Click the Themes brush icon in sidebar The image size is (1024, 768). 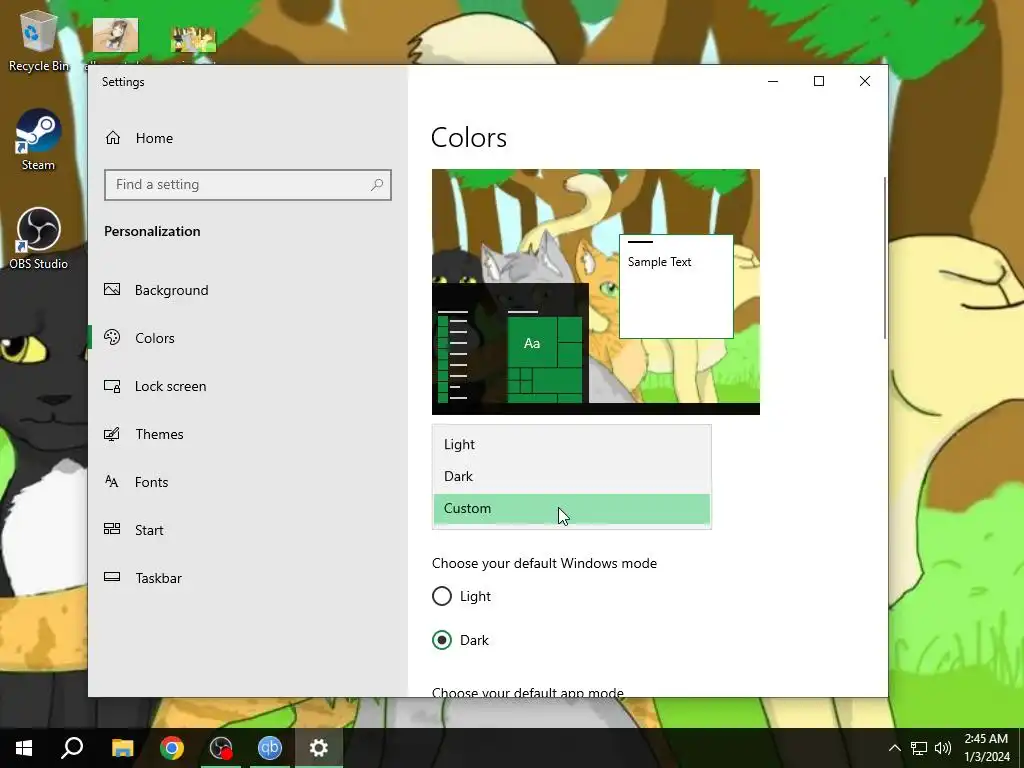112,434
